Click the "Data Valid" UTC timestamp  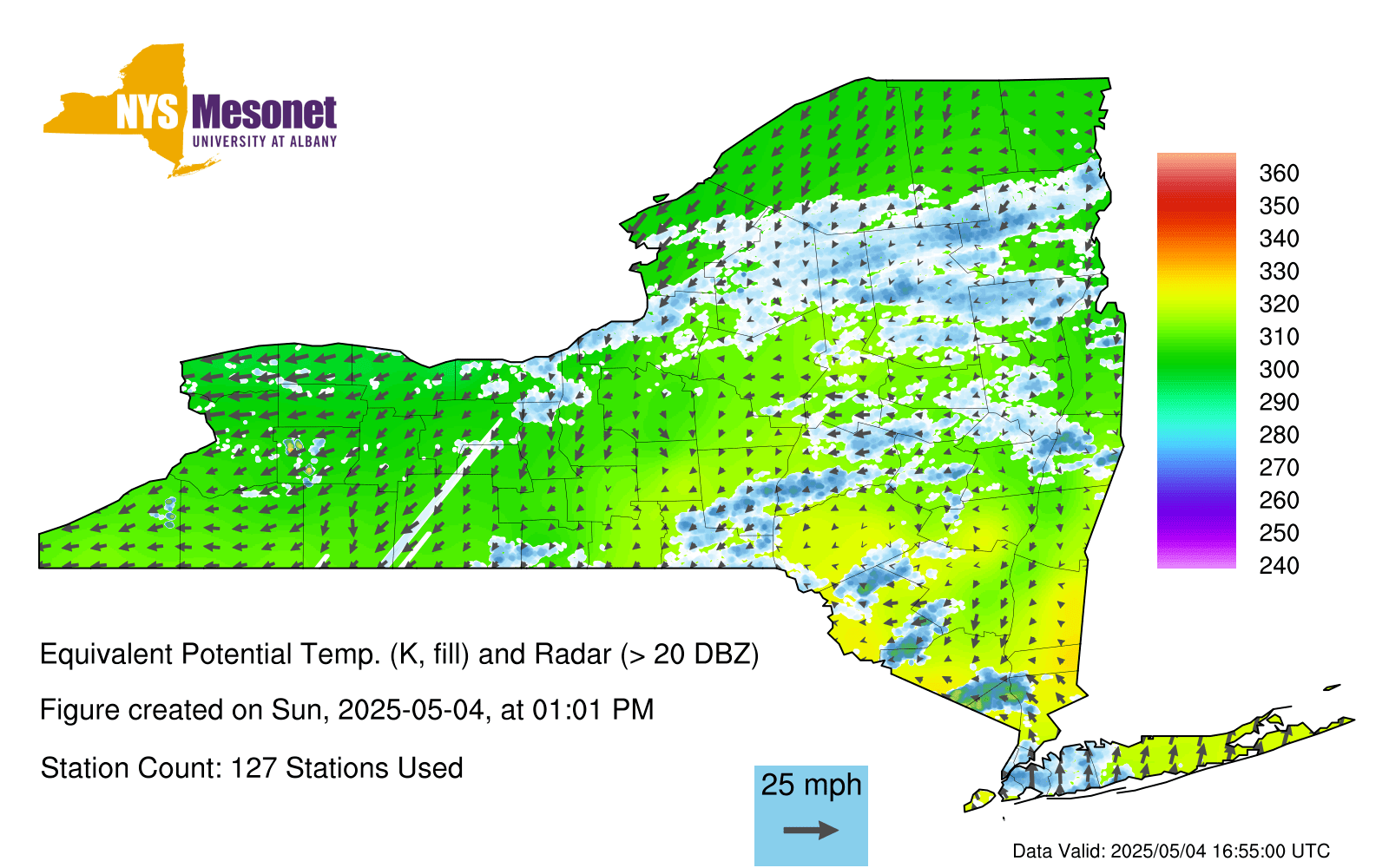pos(1171,852)
